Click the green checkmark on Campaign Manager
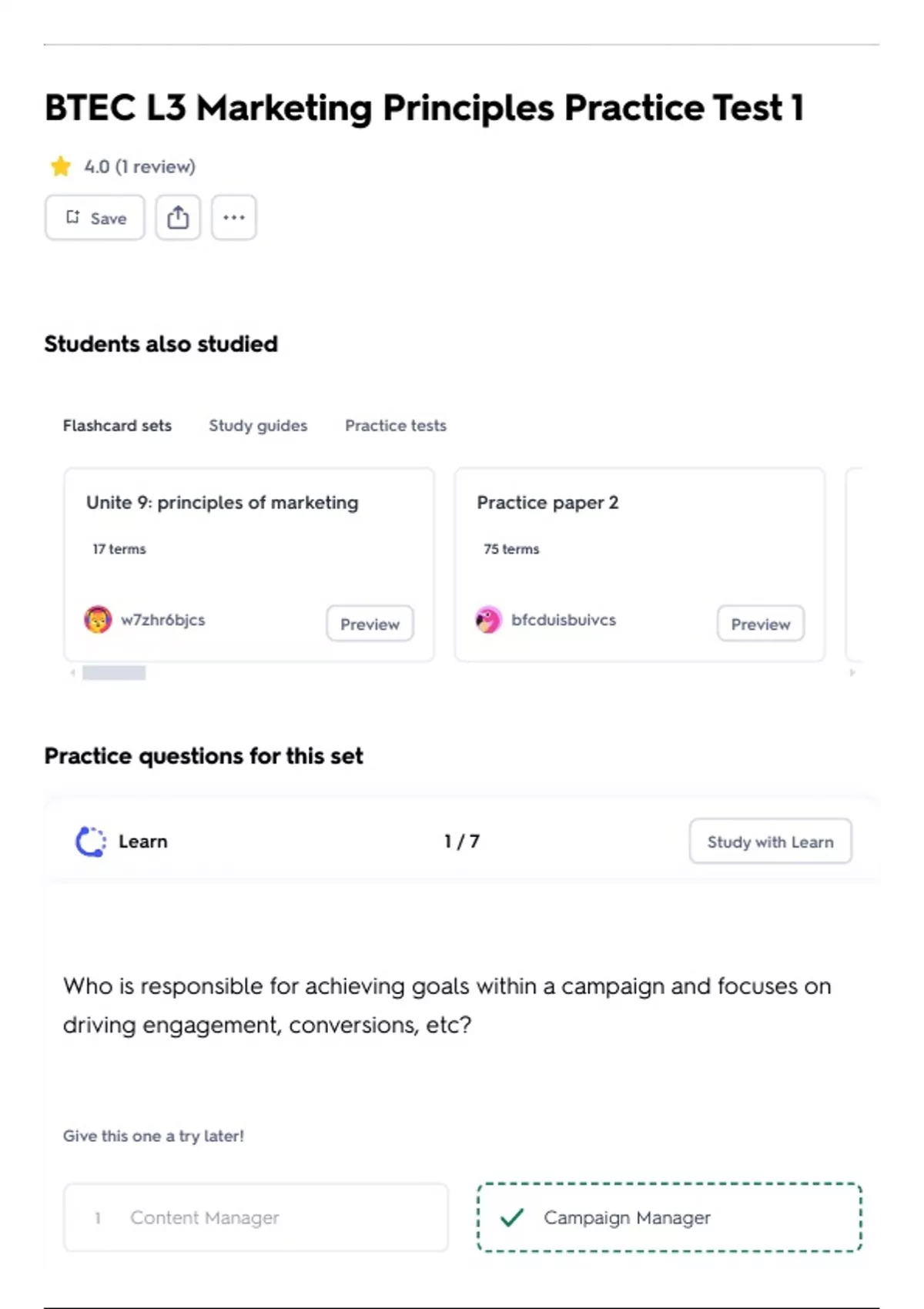The height and width of the screenshot is (1309, 924). (x=512, y=1217)
